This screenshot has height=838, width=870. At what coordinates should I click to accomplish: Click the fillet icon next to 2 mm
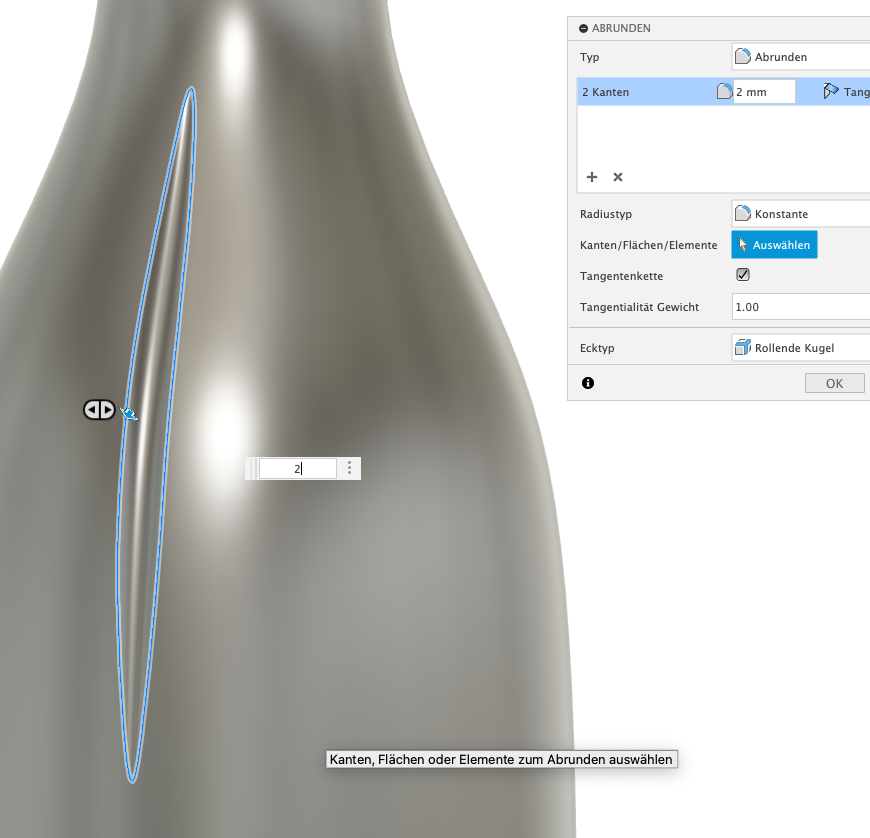(x=725, y=92)
